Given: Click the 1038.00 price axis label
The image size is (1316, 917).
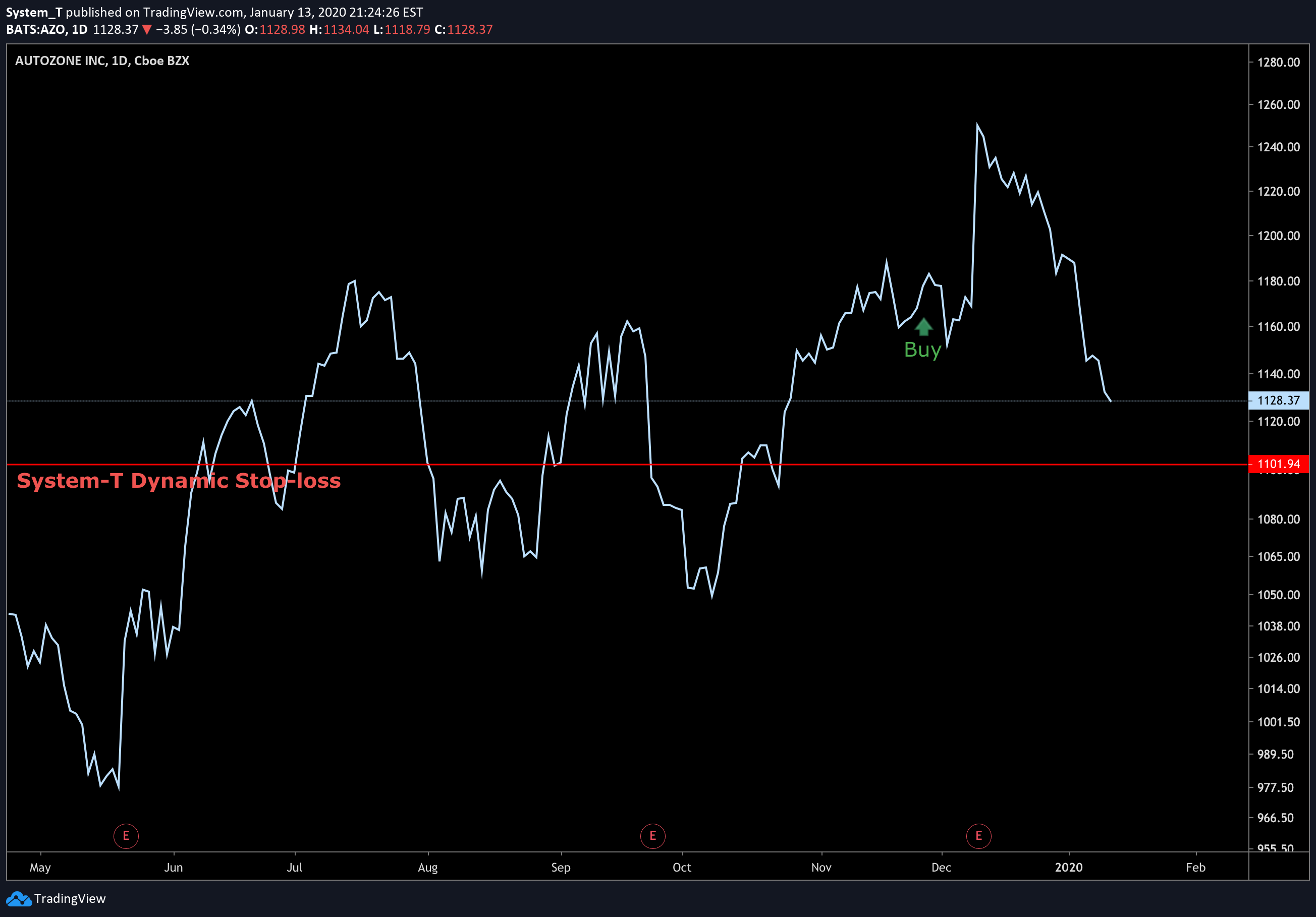Looking at the screenshot, I should click(x=1279, y=626).
